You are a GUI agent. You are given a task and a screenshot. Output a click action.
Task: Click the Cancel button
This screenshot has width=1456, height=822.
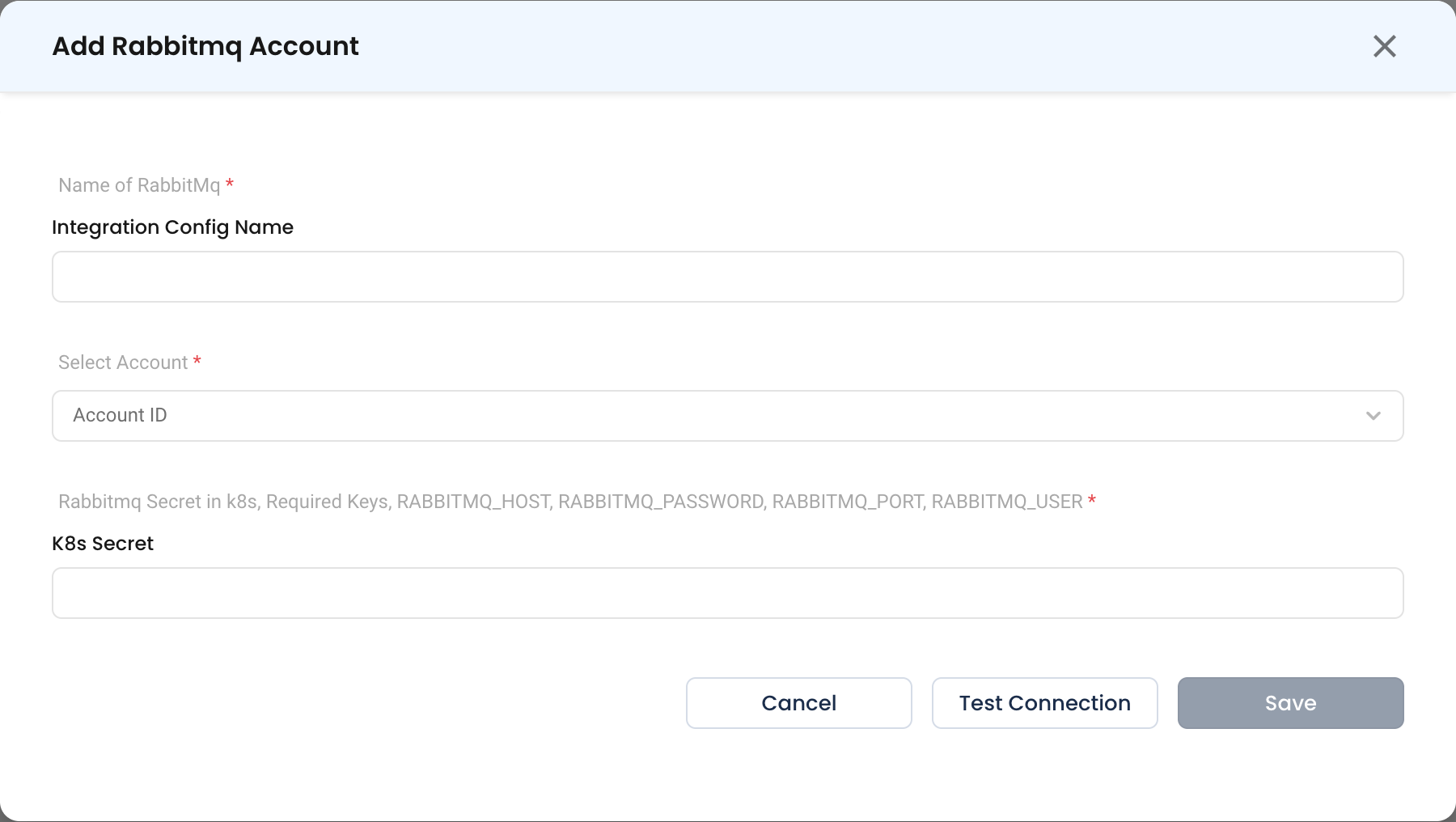click(x=799, y=703)
